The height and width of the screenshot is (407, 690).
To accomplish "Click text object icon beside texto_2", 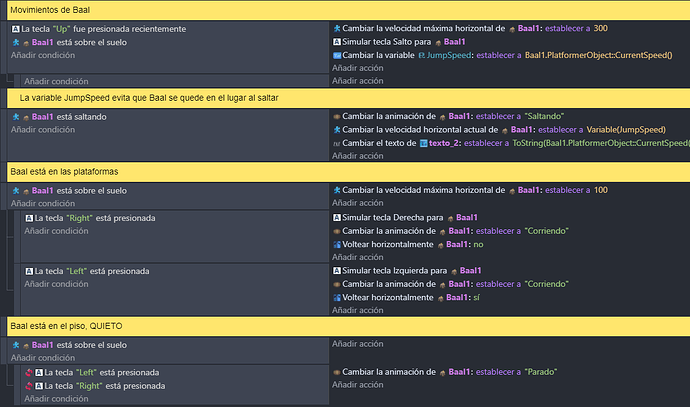I will coord(424,143).
